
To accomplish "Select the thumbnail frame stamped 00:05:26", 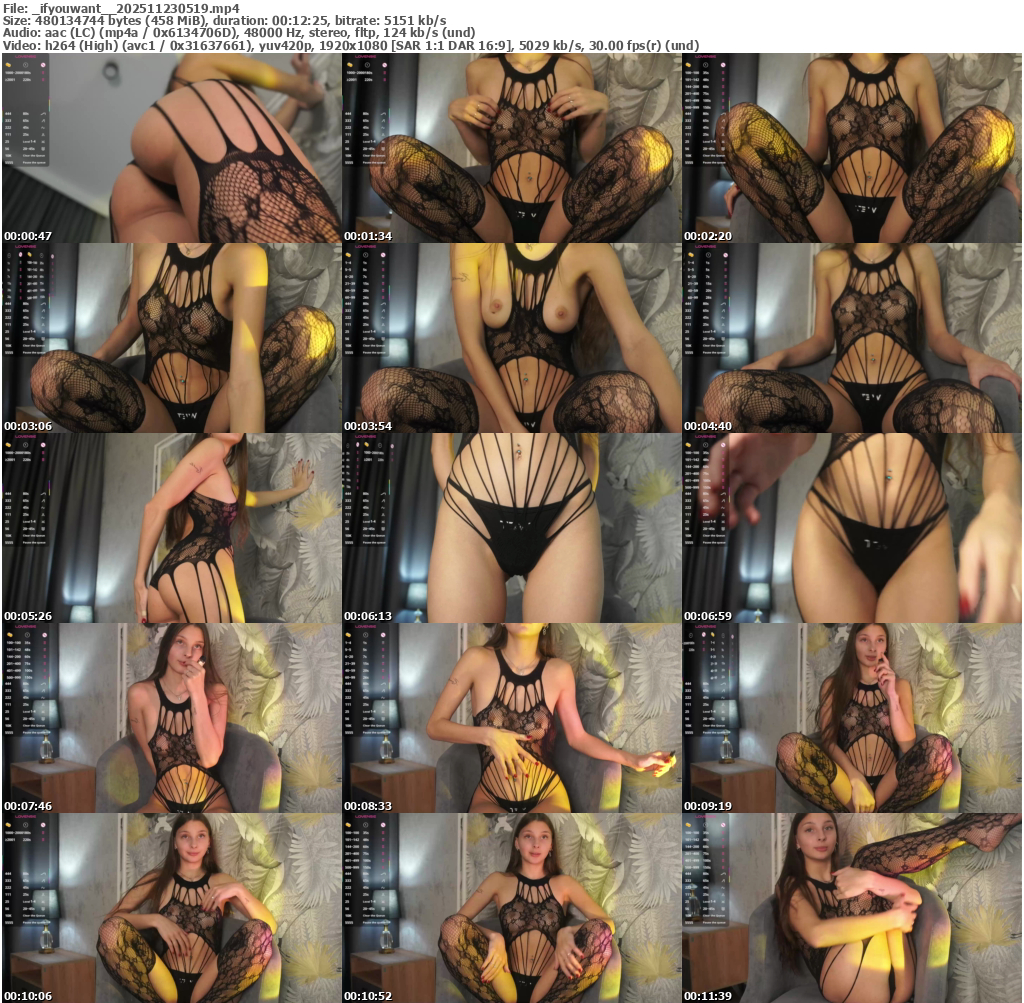I will click(172, 528).
